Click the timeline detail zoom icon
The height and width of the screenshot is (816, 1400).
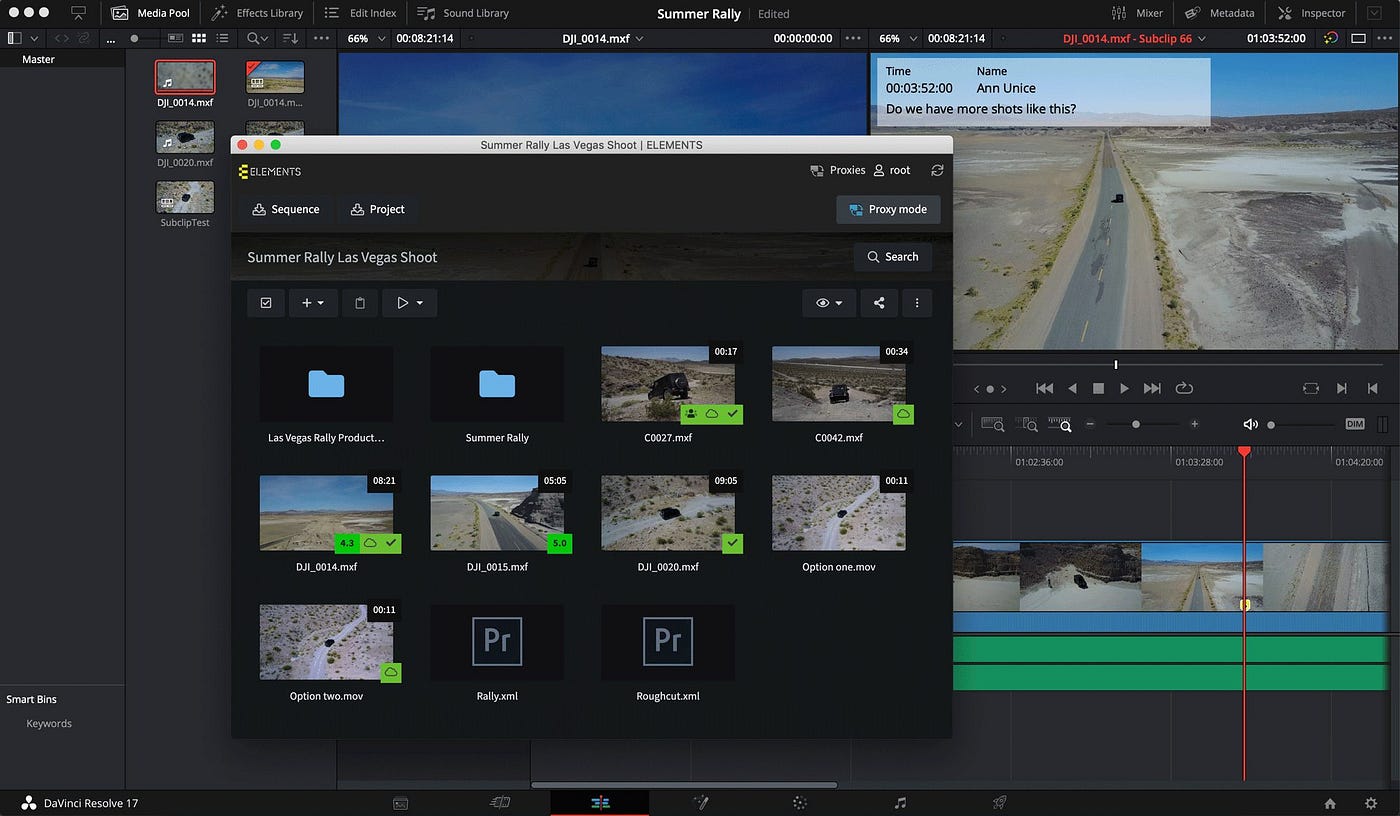[1026, 424]
